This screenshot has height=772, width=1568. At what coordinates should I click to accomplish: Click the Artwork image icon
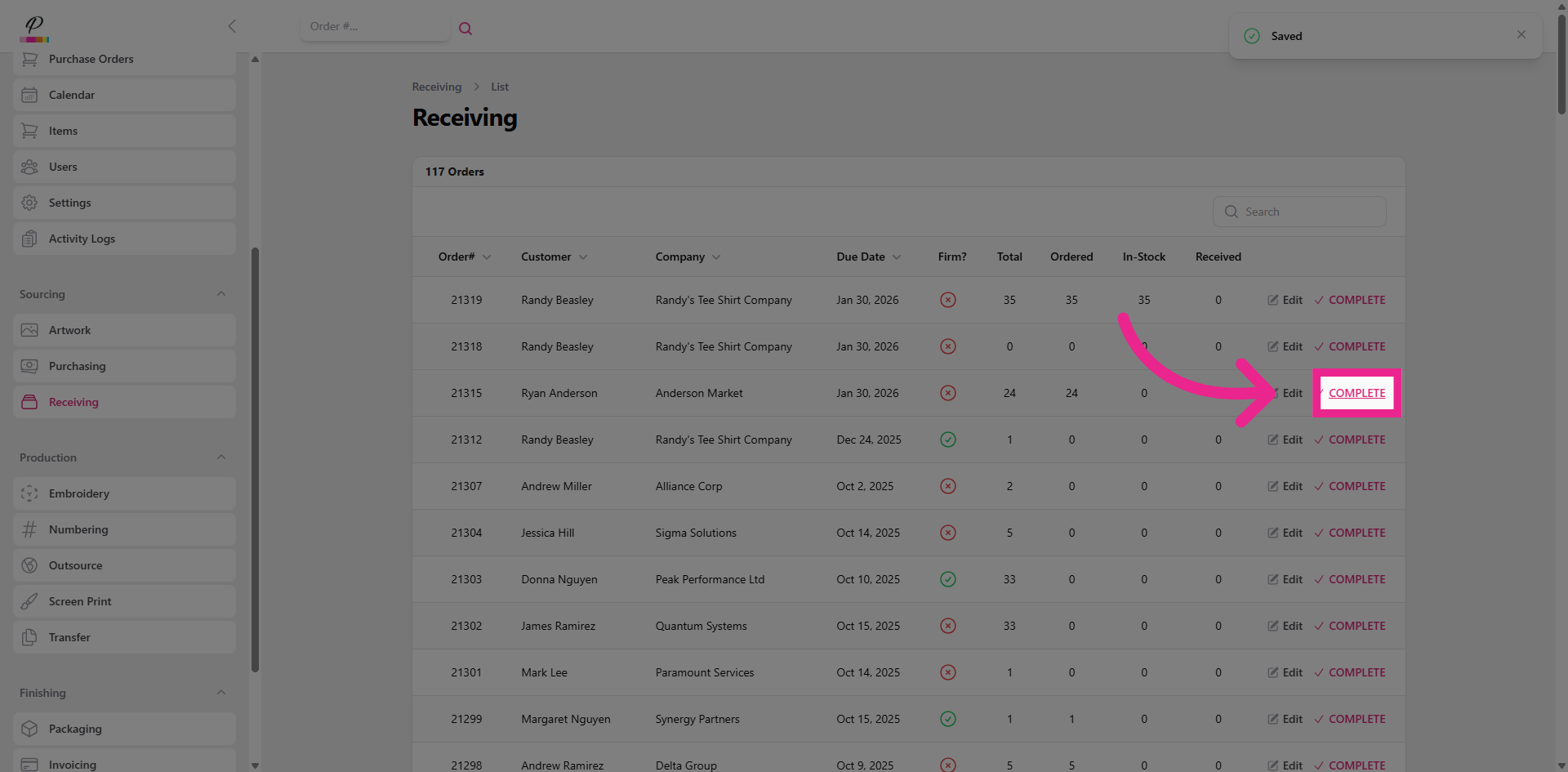point(29,330)
